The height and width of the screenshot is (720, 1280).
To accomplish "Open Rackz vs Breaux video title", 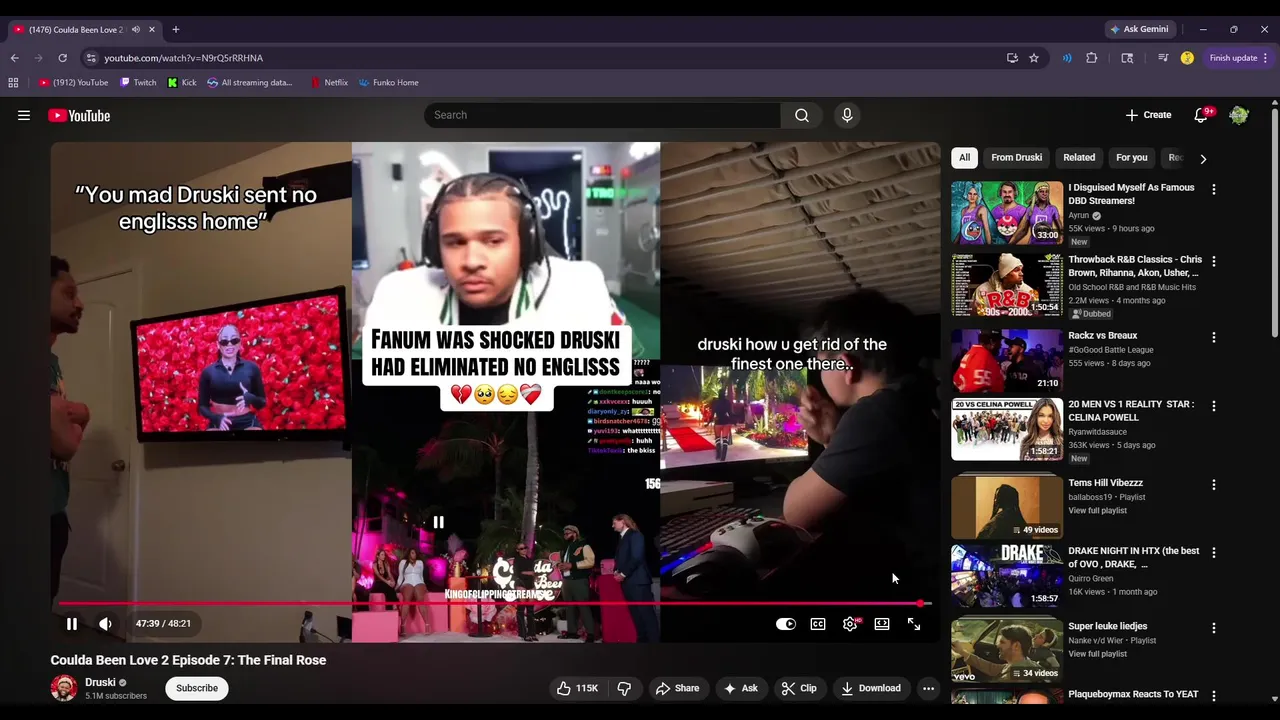I will (1102, 336).
